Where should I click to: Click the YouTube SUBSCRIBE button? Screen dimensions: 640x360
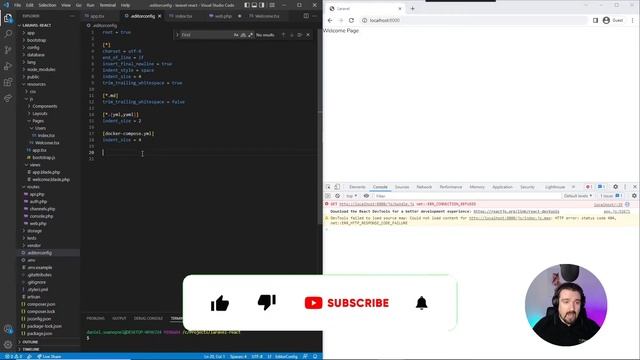pyautogui.click(x=347, y=303)
